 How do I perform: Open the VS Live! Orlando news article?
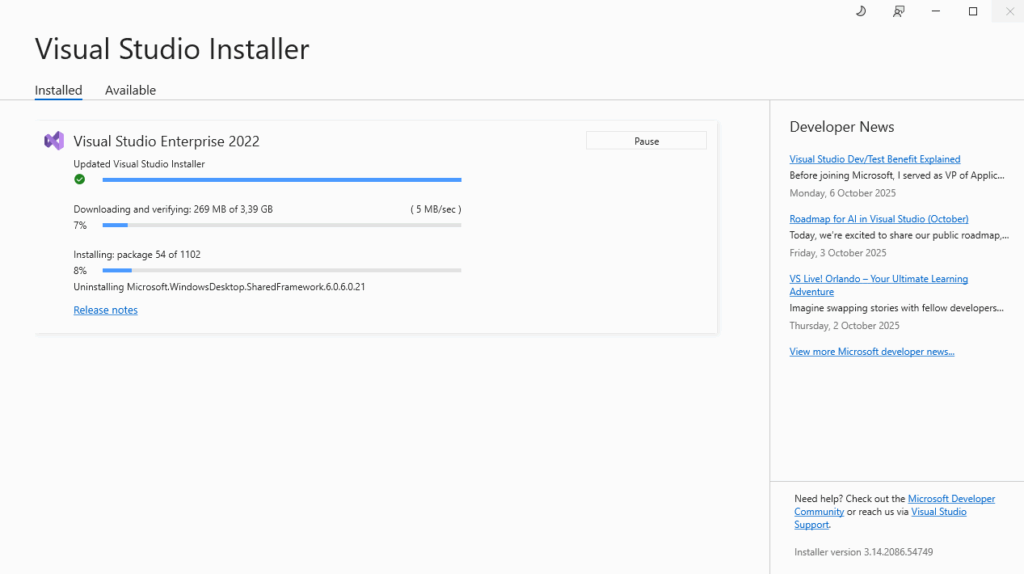coord(878,279)
